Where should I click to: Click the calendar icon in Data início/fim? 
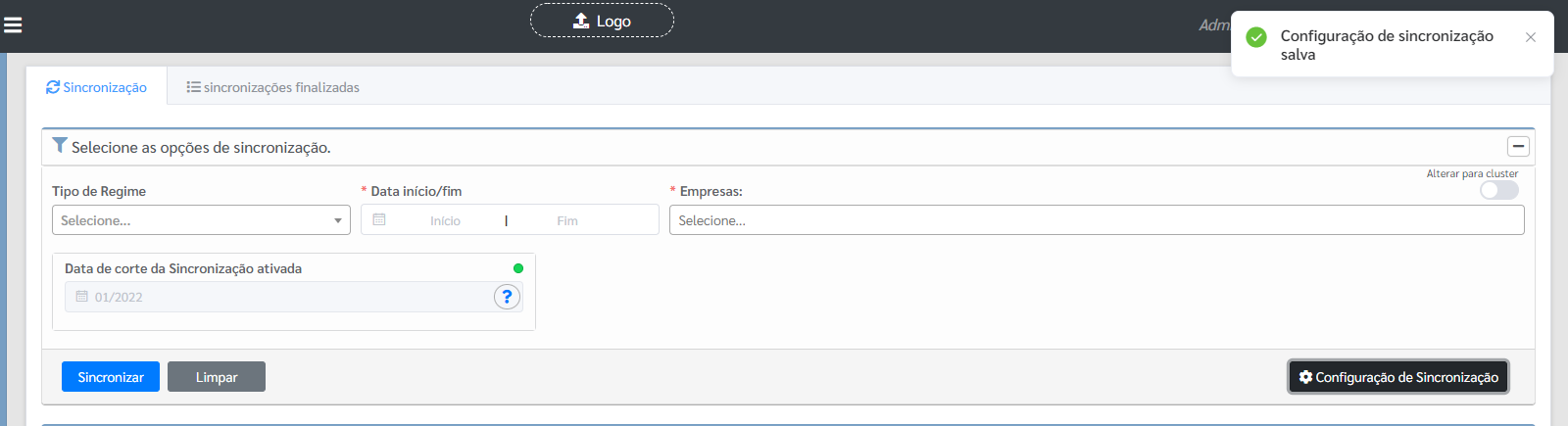click(x=379, y=220)
